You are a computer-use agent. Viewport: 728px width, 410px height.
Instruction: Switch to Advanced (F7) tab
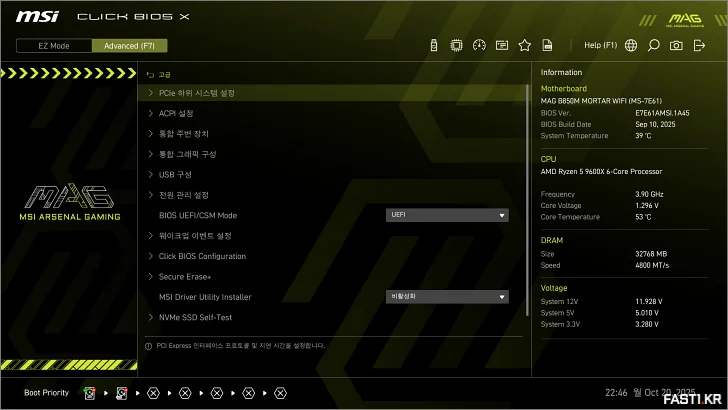(x=130, y=46)
